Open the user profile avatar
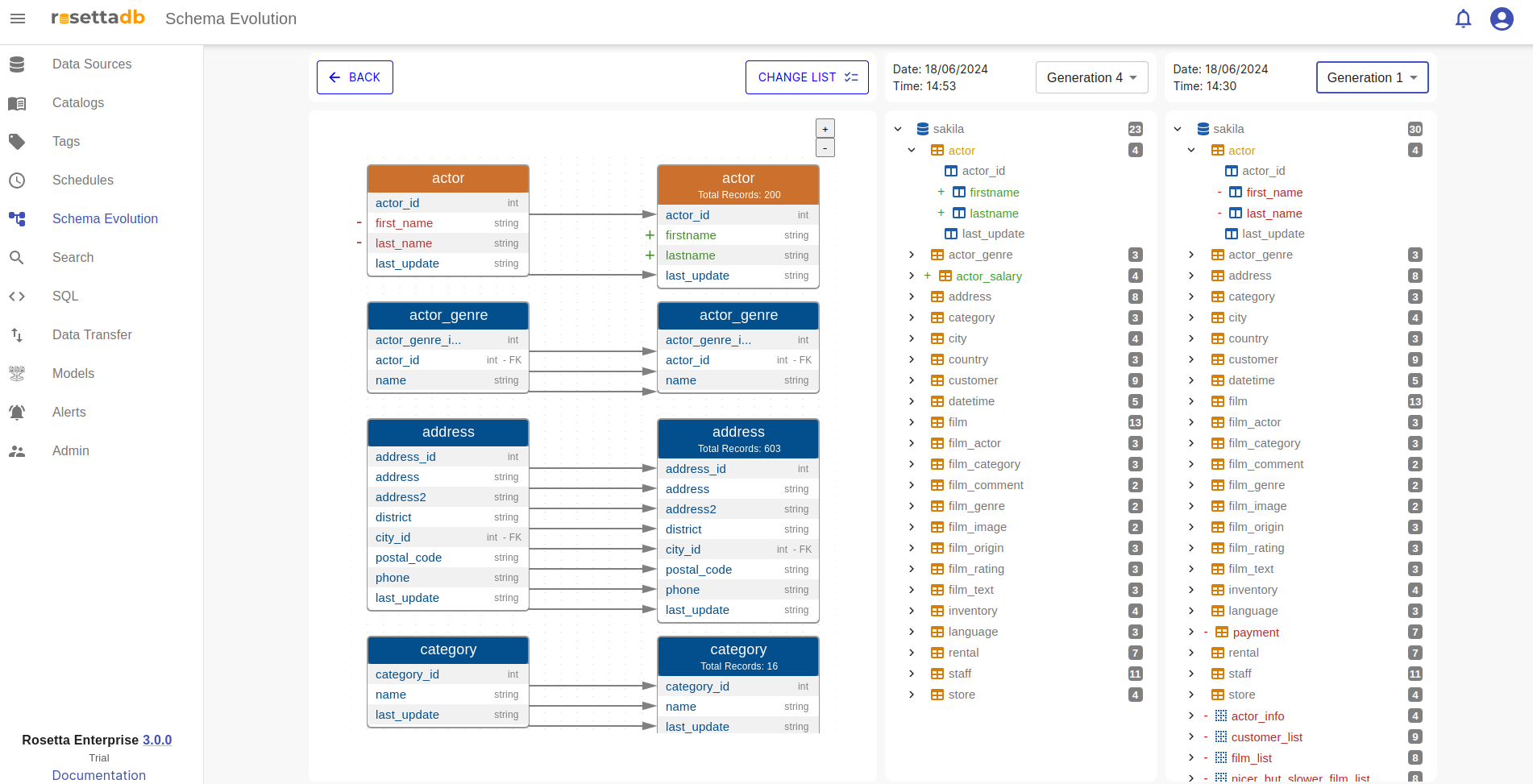This screenshot has width=1533, height=784. (x=1501, y=19)
